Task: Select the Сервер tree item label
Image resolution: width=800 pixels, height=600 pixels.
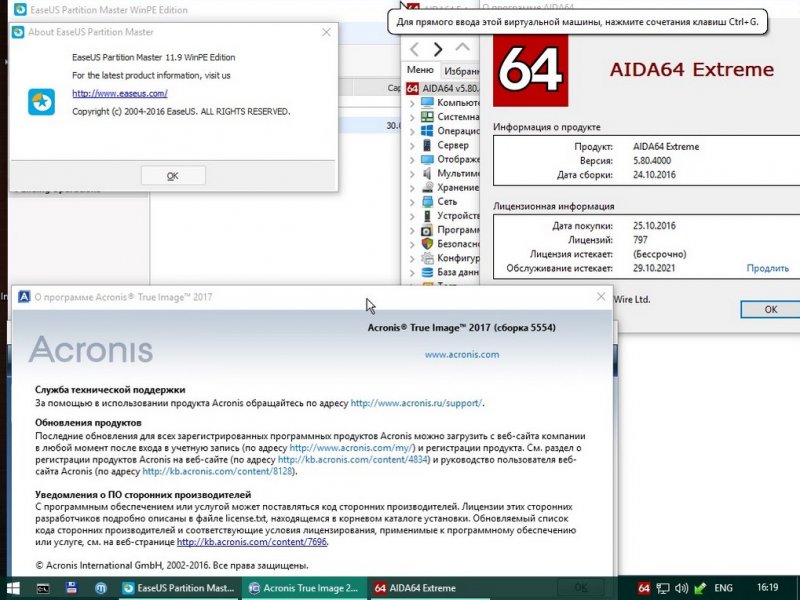Action: coord(453,145)
